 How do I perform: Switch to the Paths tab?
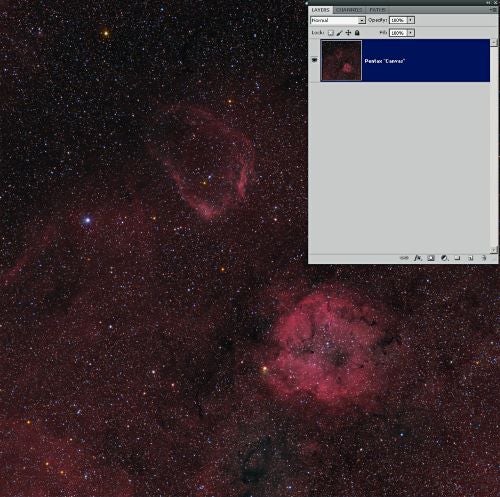tap(377, 10)
